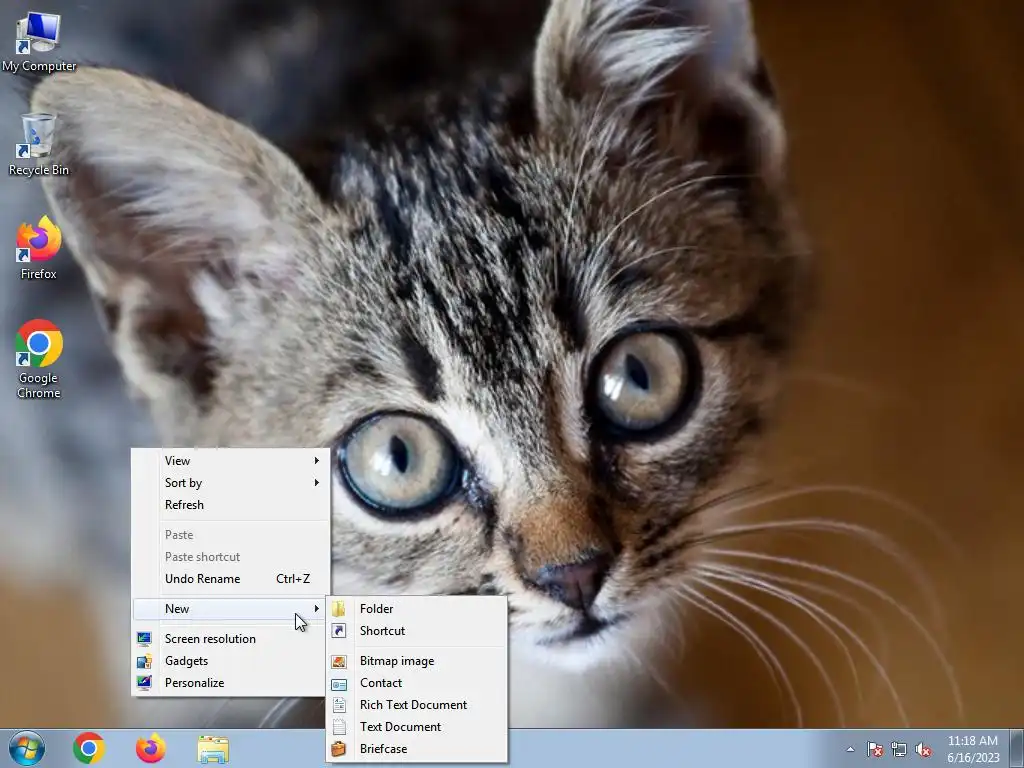This screenshot has height=768, width=1024.
Task: Open Personalize from the context menu
Action: point(231,683)
